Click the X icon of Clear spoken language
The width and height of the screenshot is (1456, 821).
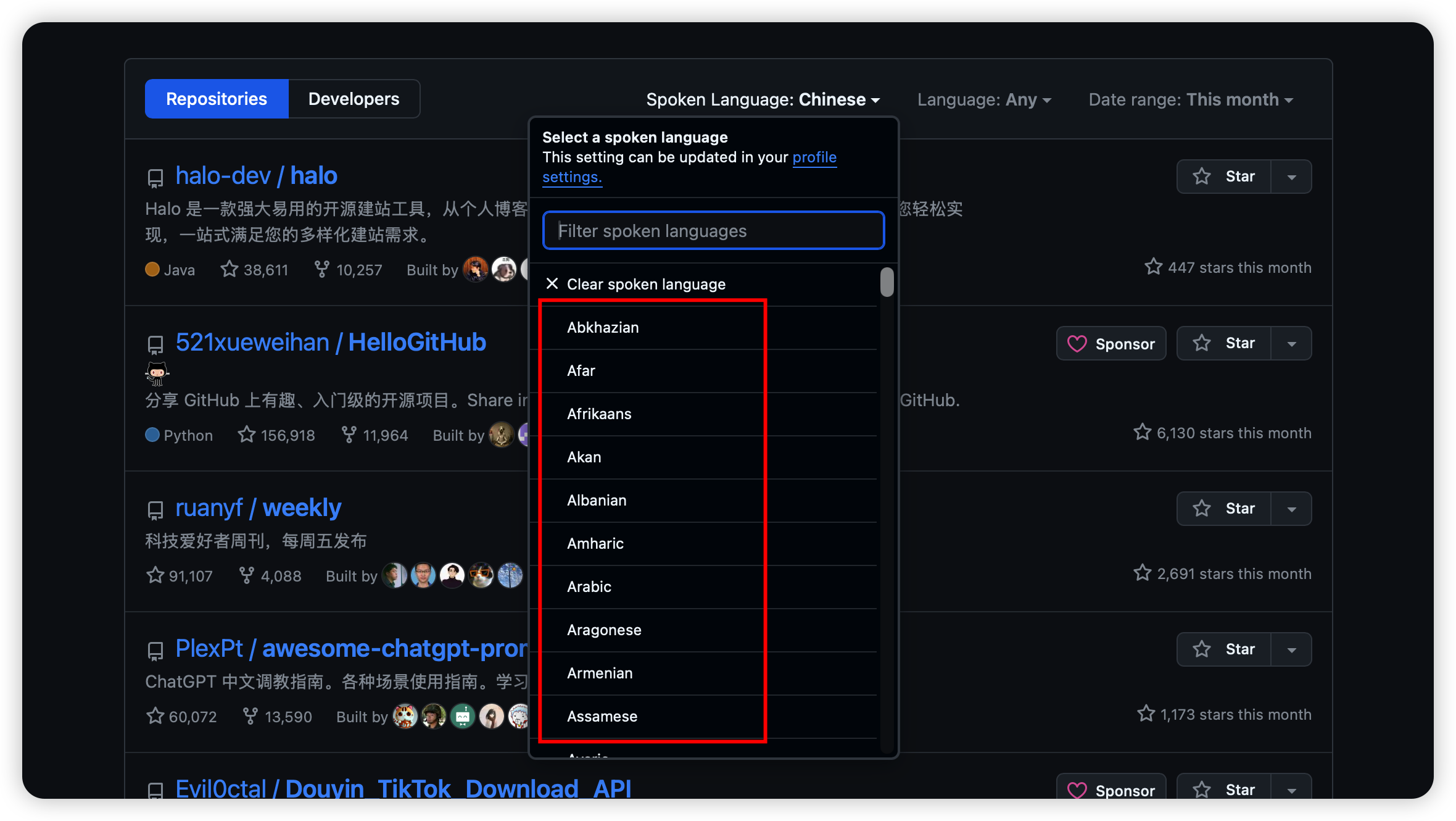[x=552, y=283]
